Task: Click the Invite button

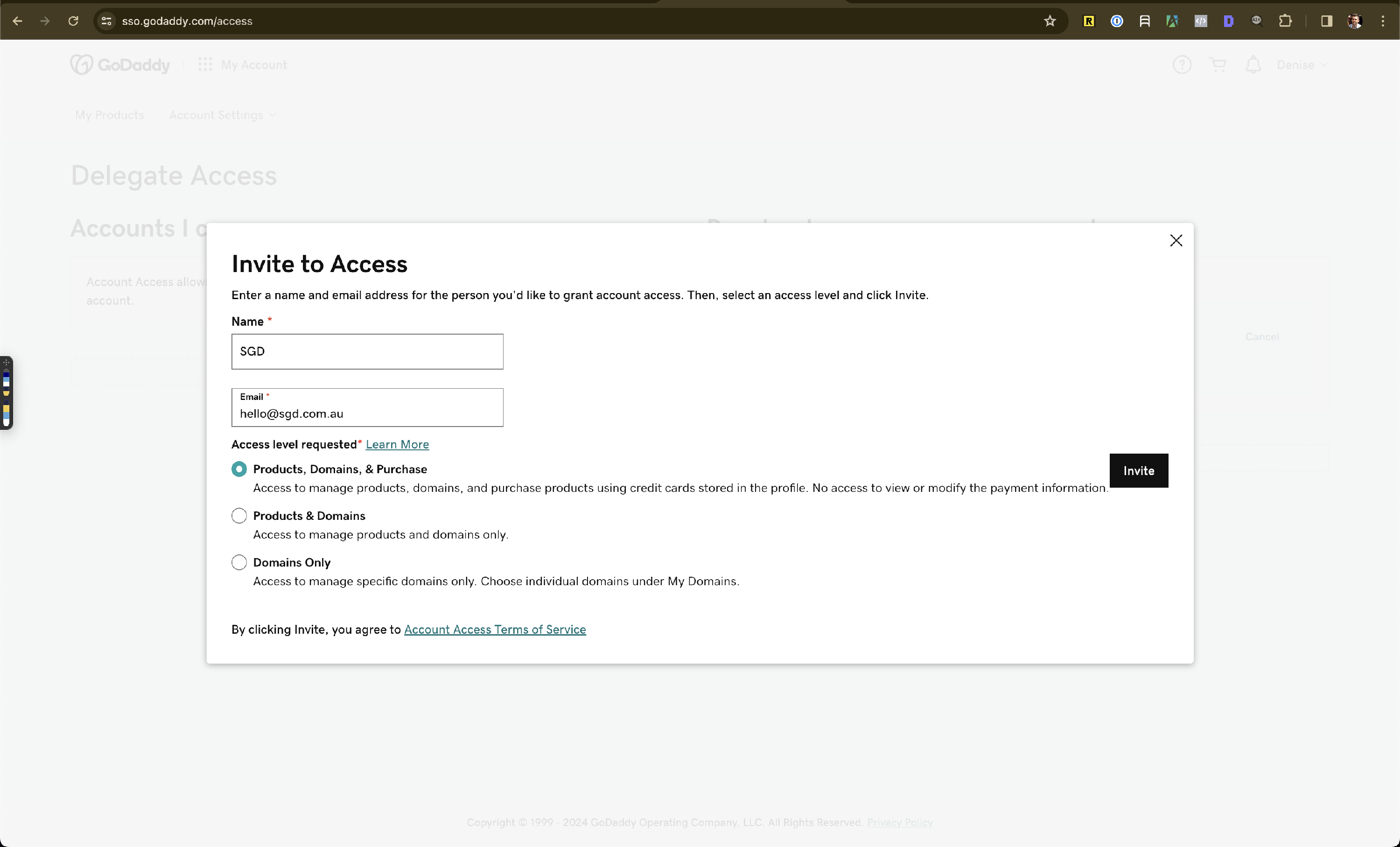Action: point(1138,470)
